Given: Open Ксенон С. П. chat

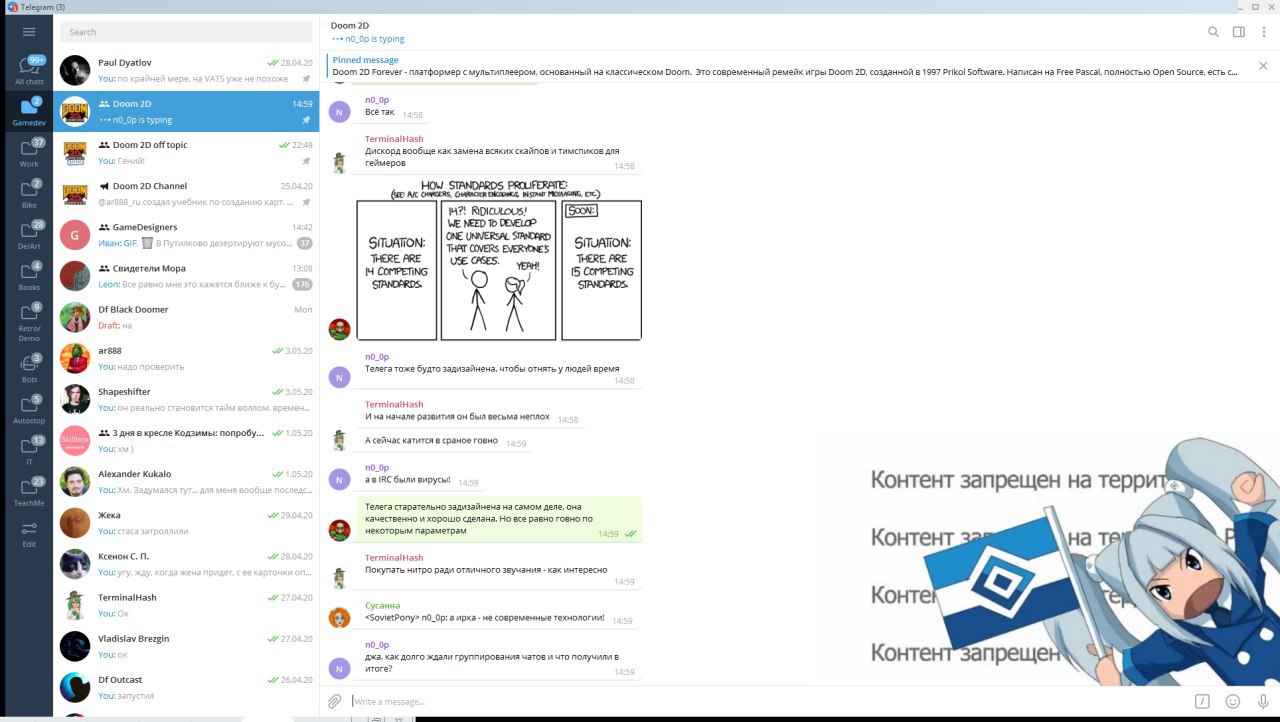Looking at the screenshot, I should click(186, 563).
